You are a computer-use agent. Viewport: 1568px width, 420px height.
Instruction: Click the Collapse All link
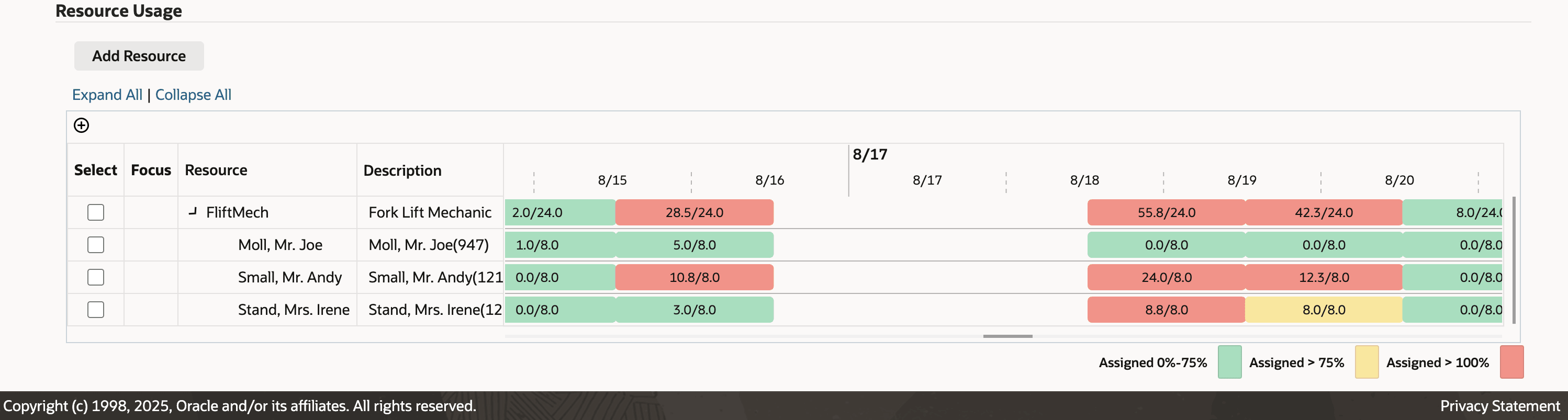(193, 94)
